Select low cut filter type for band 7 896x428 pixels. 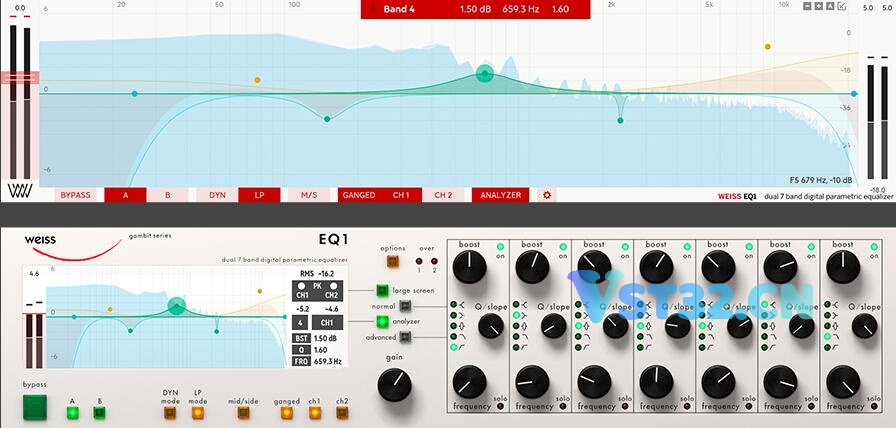tap(827, 347)
